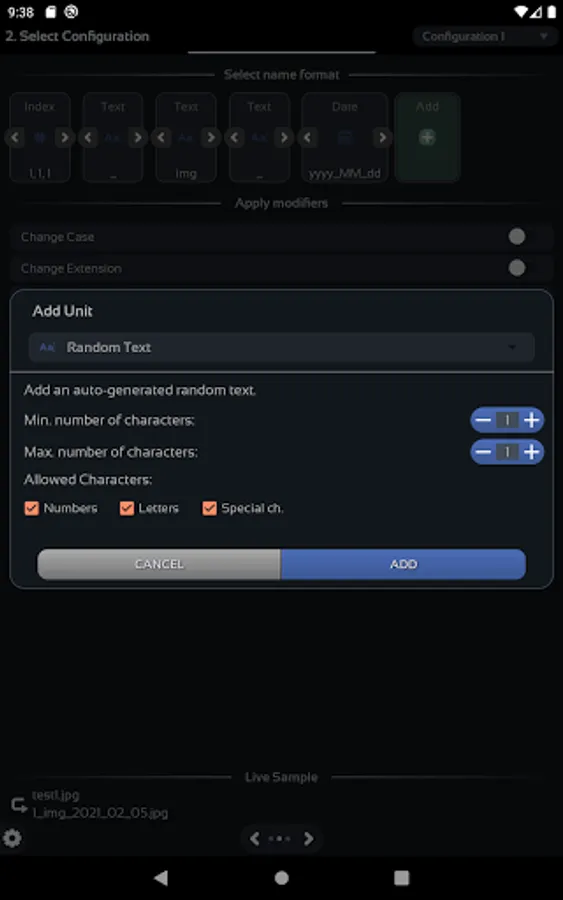Move the Index unit to the right
Viewport: 563px width, 900px height.
(64, 137)
